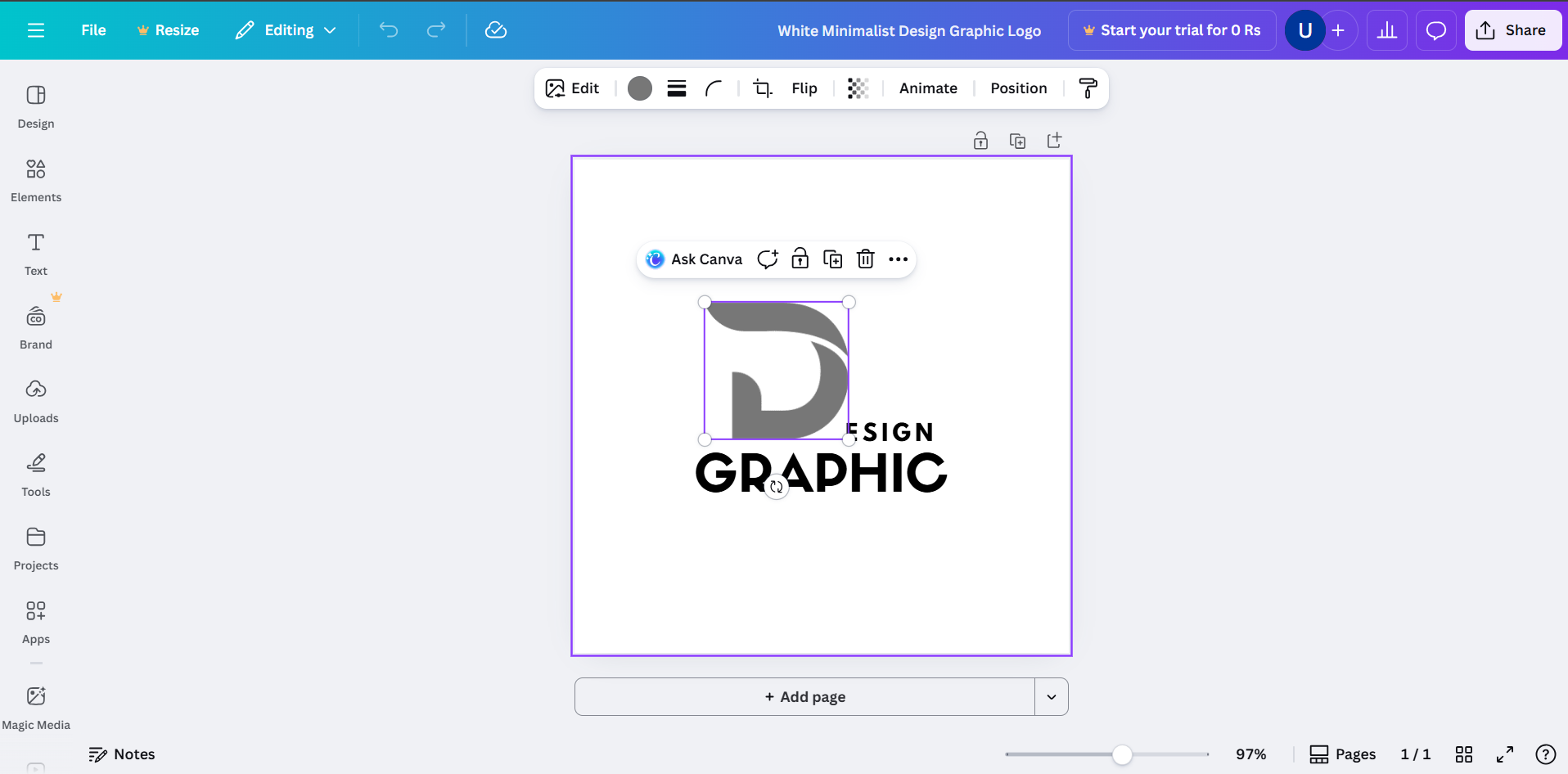
Task: Expand the Editing mode dropdown
Action: pyautogui.click(x=285, y=30)
